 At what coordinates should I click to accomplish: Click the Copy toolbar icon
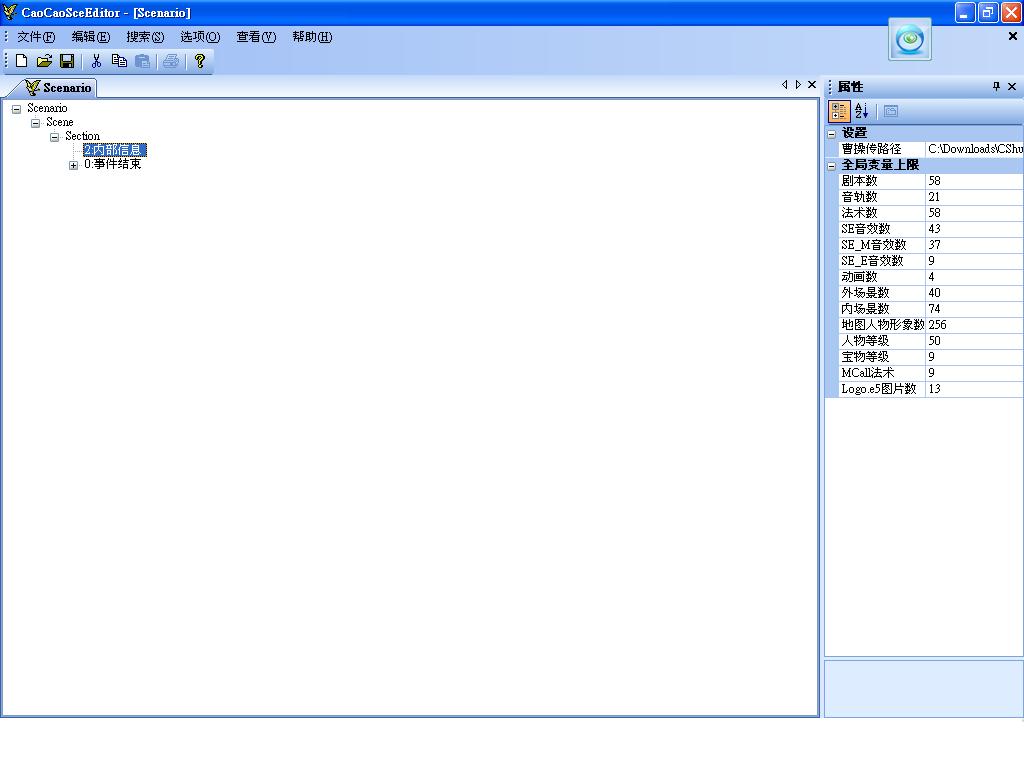coord(119,61)
